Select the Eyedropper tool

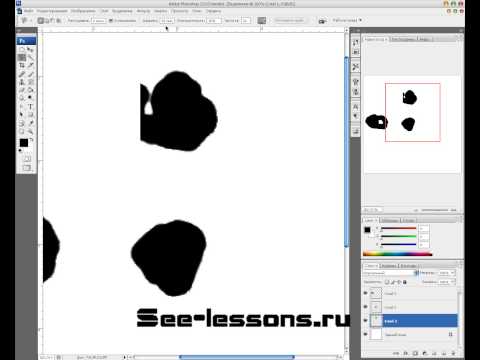[x=30, y=123]
